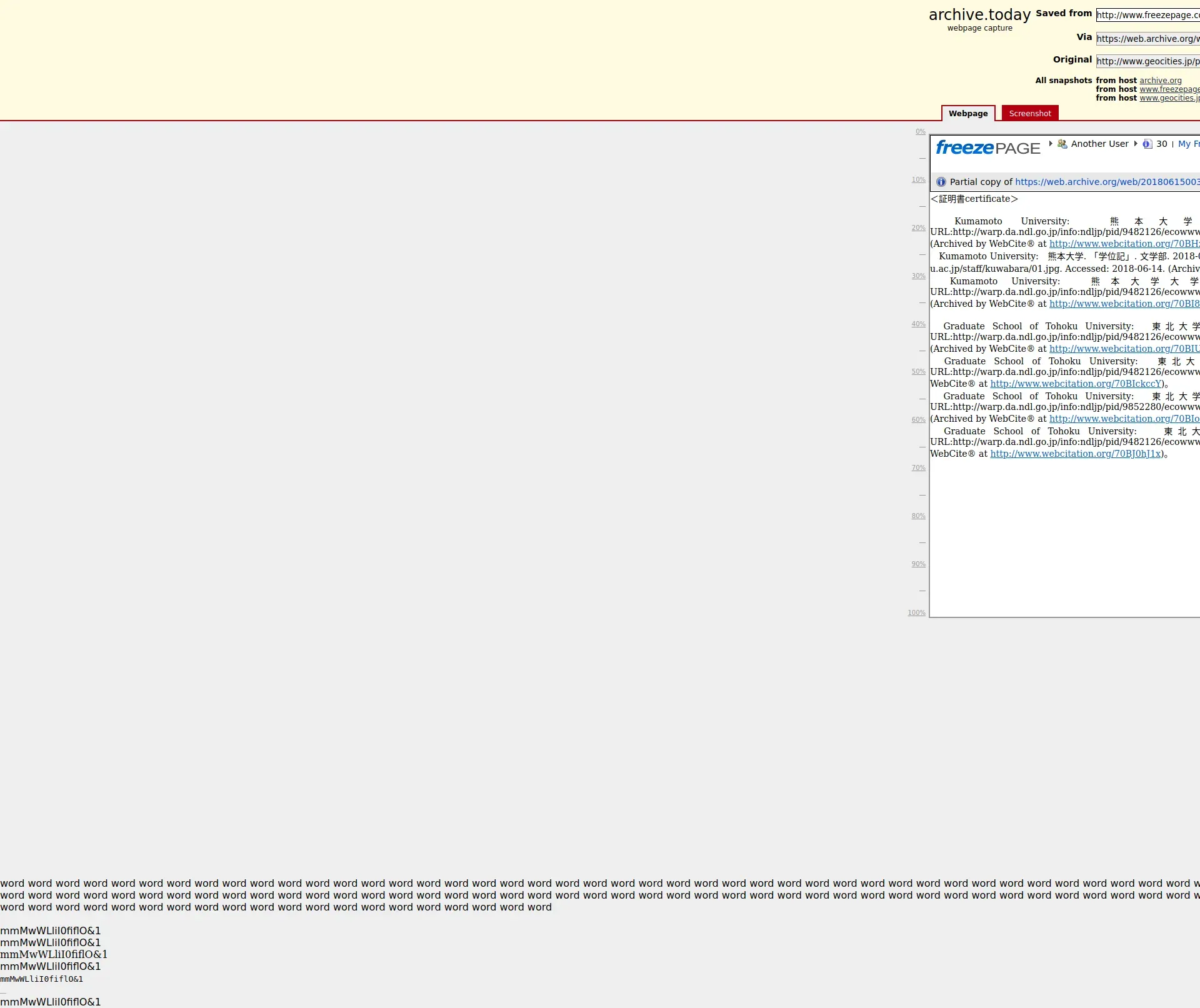Viewport: 1200px width, 1008px height.
Task: Open the webcitation.org 70BIckccY link
Action: coord(1075,384)
